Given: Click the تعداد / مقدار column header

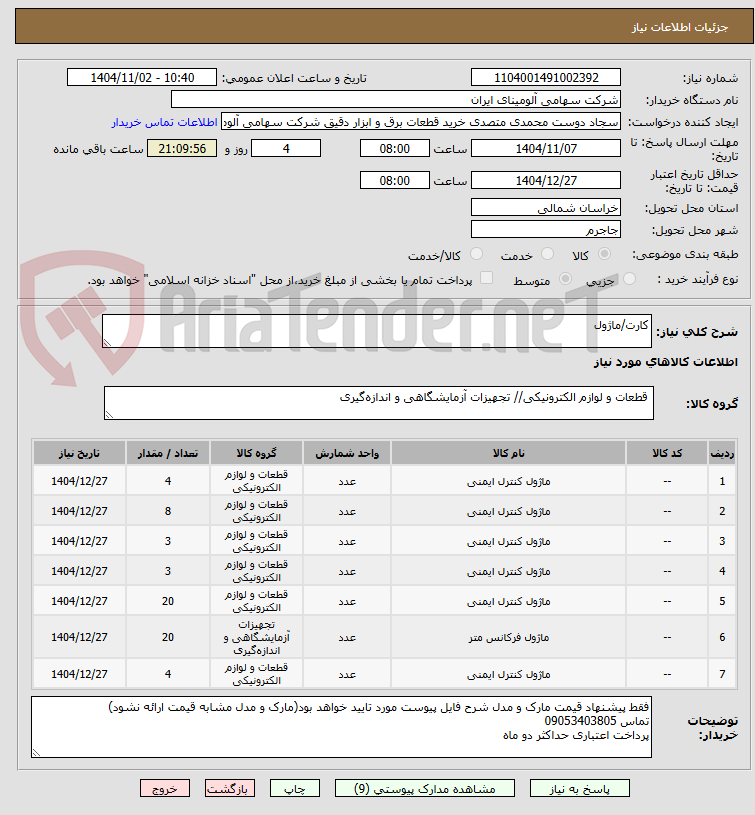Looking at the screenshot, I should 168,453.
